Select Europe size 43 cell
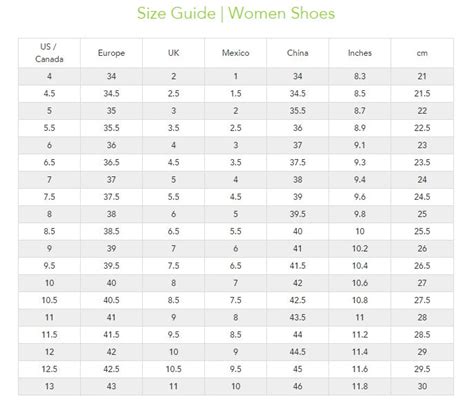This screenshot has height=401, width=474. 111,386
